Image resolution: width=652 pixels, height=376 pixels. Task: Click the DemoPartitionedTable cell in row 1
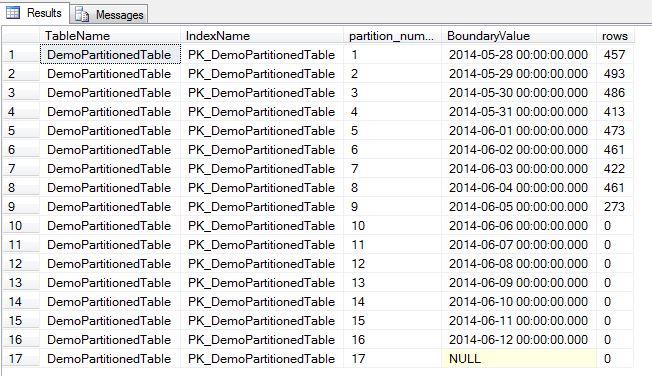point(110,54)
